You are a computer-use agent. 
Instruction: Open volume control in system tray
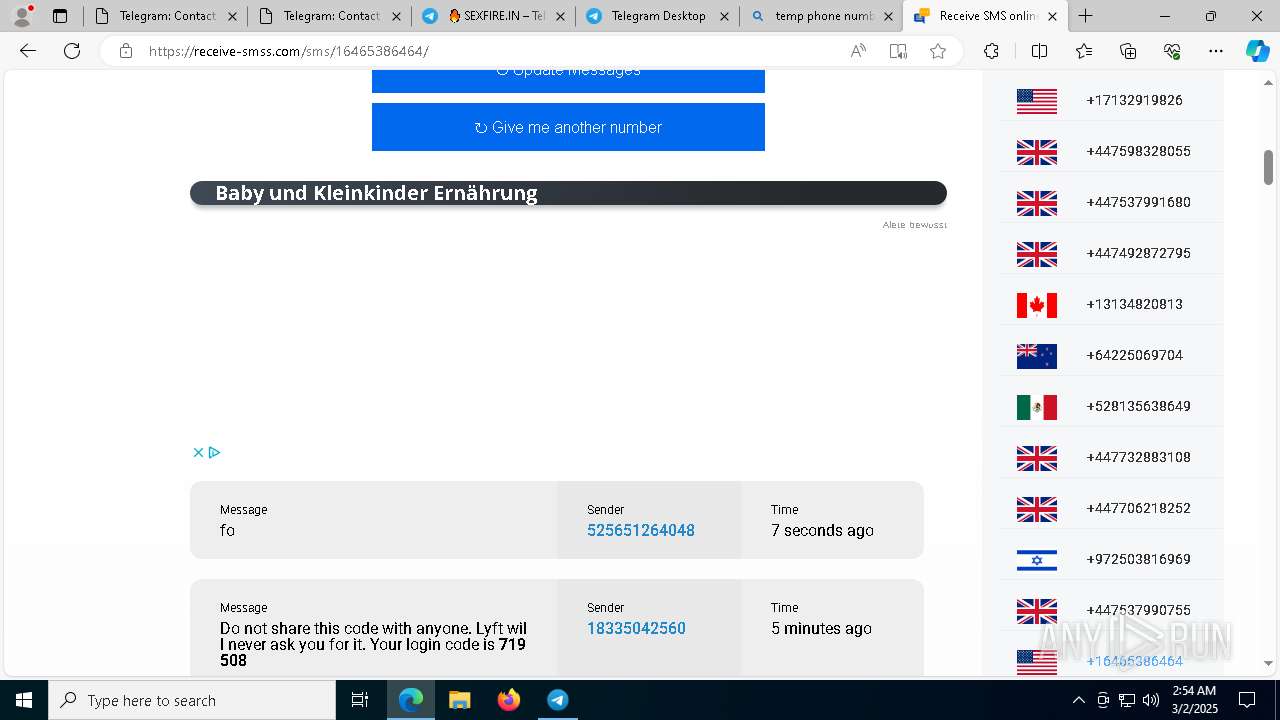click(x=1151, y=700)
